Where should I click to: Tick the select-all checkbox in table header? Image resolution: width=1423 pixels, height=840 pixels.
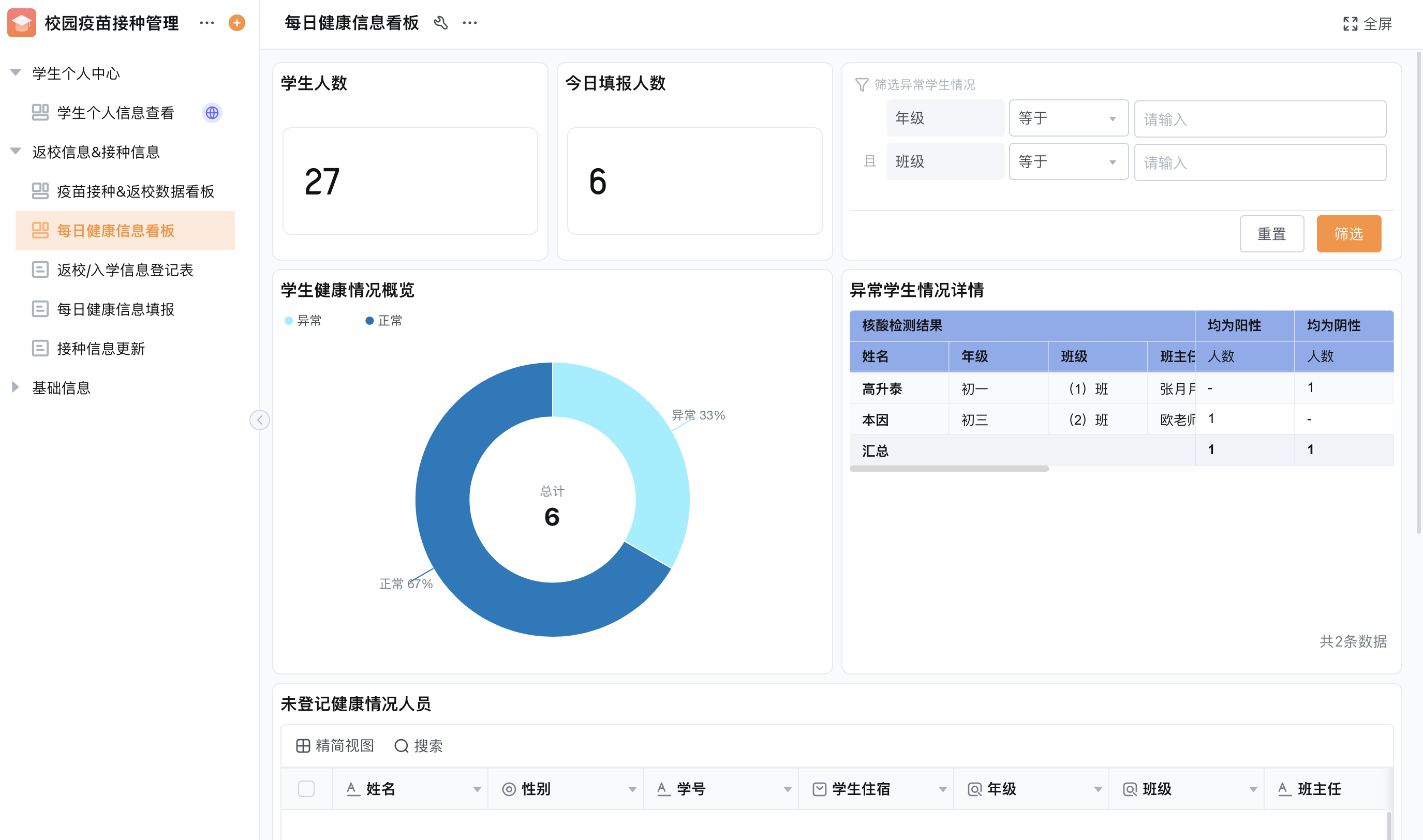pyautogui.click(x=306, y=788)
